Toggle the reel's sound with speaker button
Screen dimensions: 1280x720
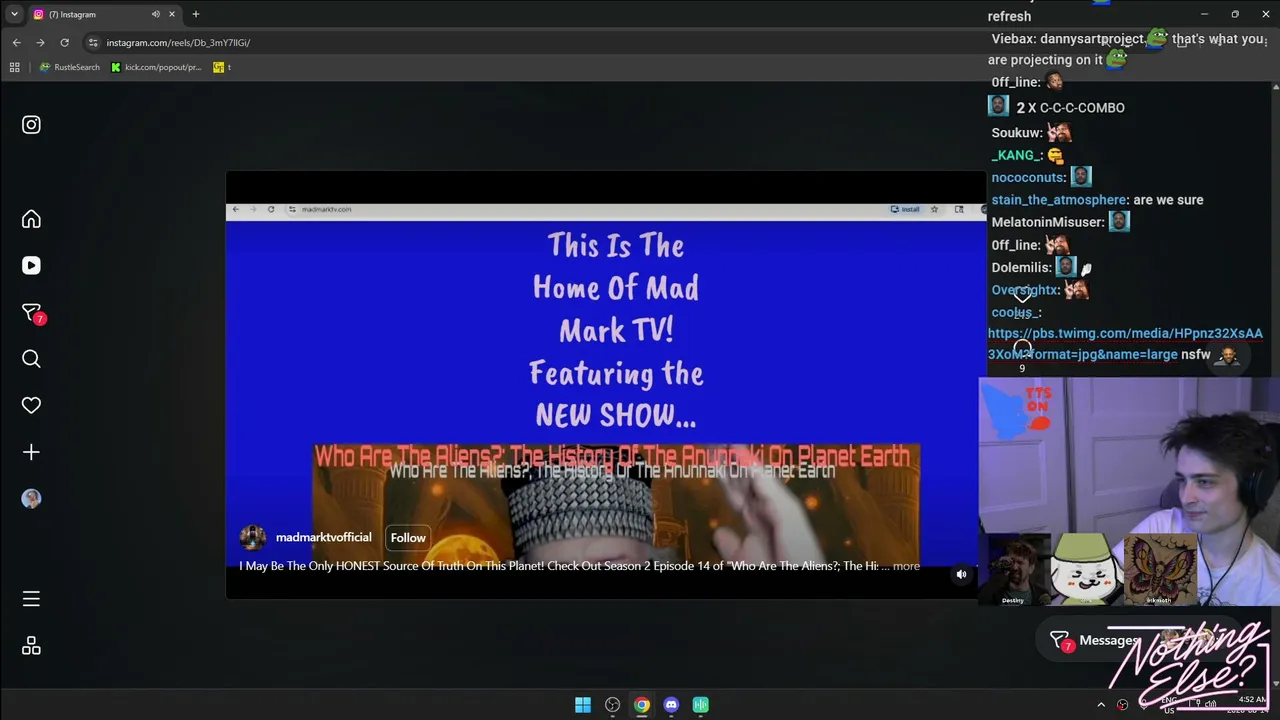coord(961,574)
